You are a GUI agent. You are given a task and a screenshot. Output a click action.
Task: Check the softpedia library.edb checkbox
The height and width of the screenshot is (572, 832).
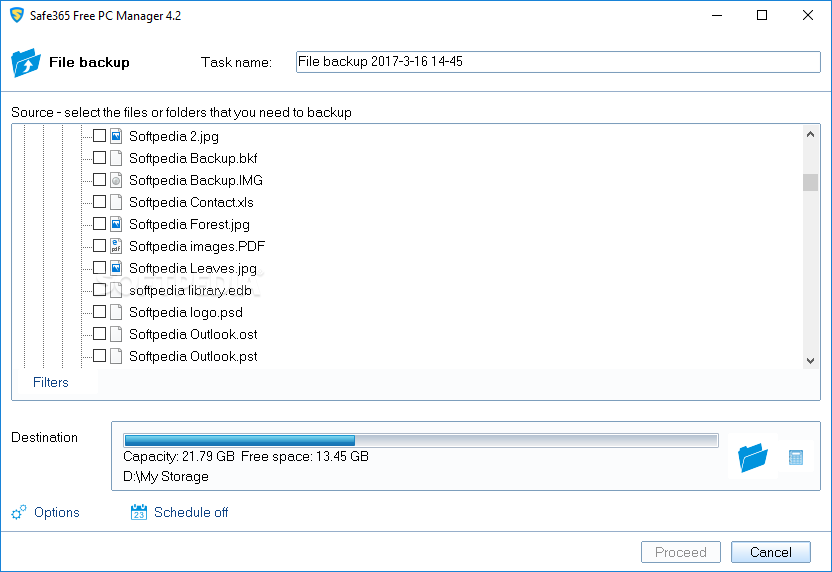click(99, 290)
